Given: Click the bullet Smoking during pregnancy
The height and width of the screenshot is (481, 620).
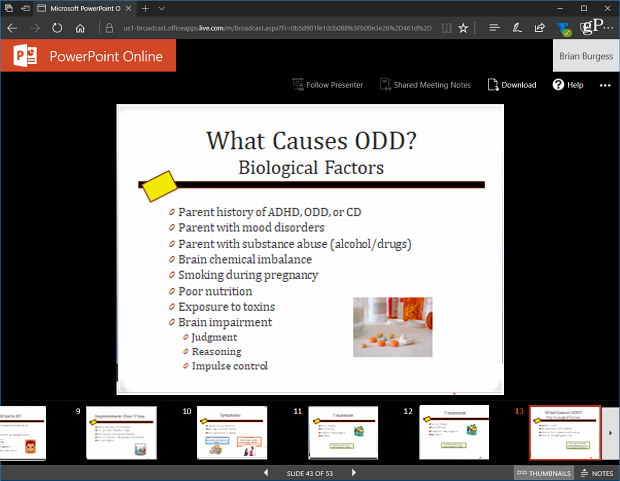Looking at the screenshot, I should (x=248, y=275).
